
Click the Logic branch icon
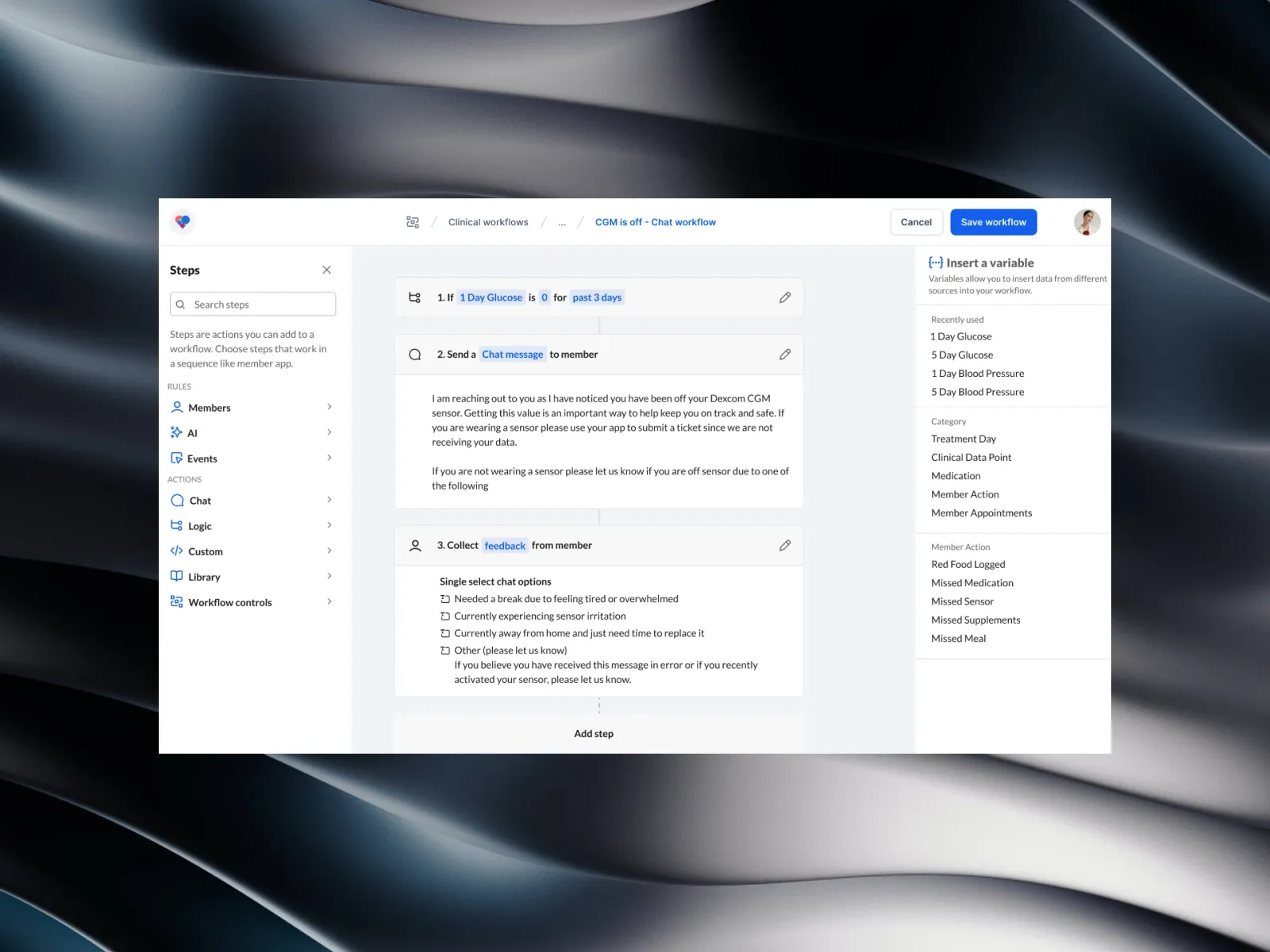pyautogui.click(x=176, y=525)
